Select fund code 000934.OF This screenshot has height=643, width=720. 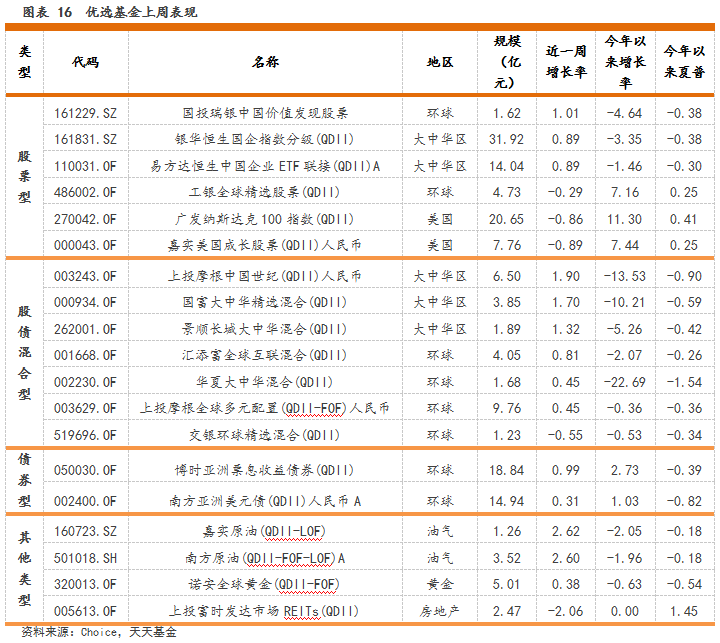coord(85,302)
